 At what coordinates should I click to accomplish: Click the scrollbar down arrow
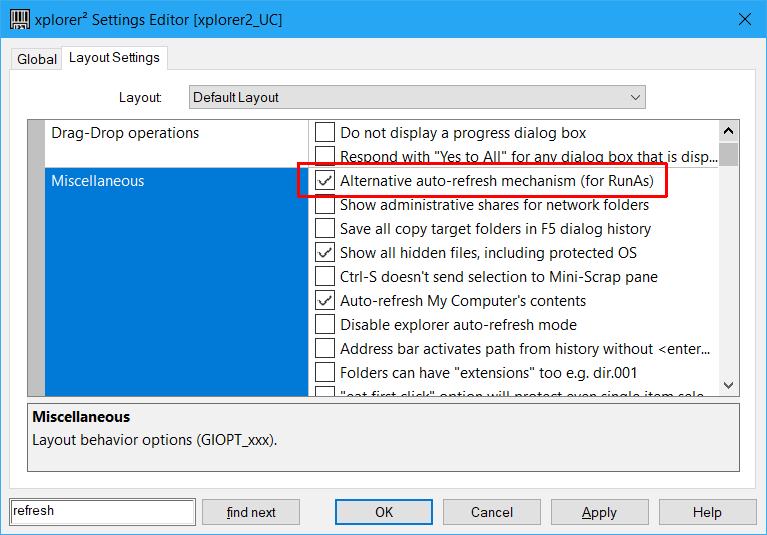click(x=728, y=385)
